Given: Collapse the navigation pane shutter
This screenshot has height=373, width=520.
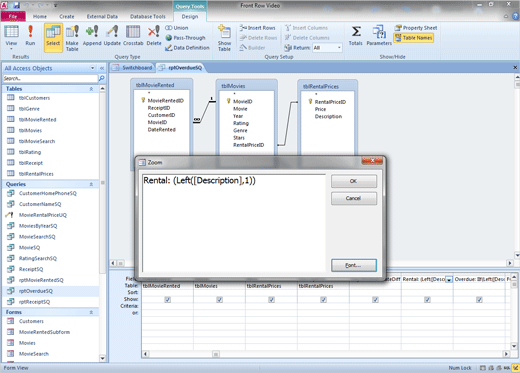Looking at the screenshot, I should point(102,68).
